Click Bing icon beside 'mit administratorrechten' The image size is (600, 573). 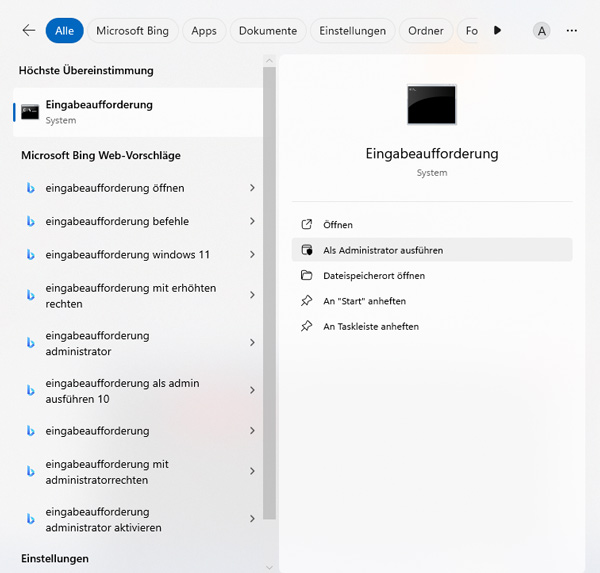(30, 471)
